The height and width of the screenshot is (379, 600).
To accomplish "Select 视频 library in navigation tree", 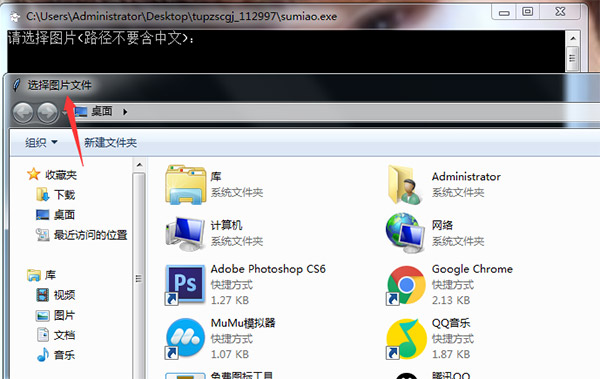I will tap(64, 295).
